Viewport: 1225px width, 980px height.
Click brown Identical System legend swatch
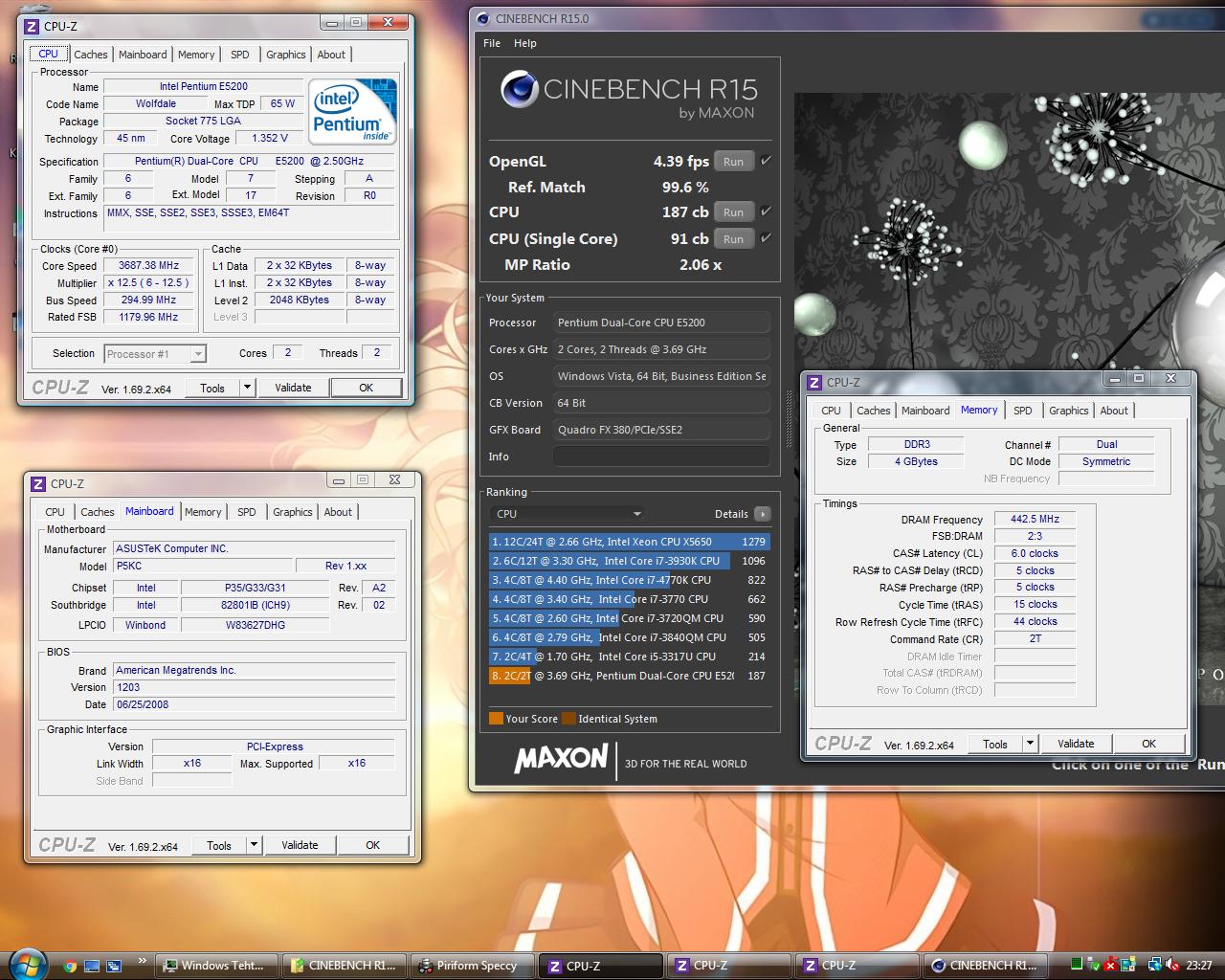coord(569,719)
